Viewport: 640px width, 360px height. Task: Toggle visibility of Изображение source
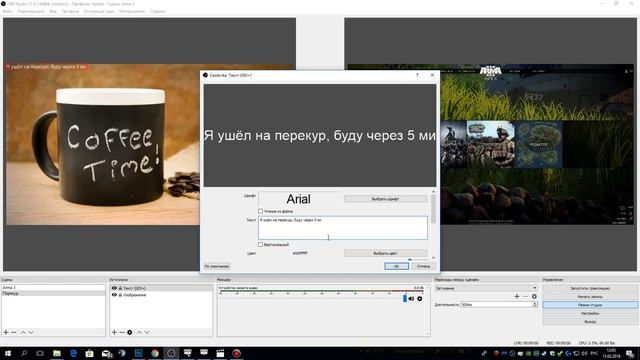pos(114,295)
